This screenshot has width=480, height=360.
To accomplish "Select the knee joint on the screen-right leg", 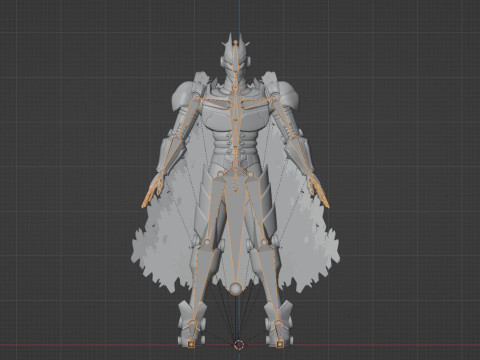I will [264, 242].
